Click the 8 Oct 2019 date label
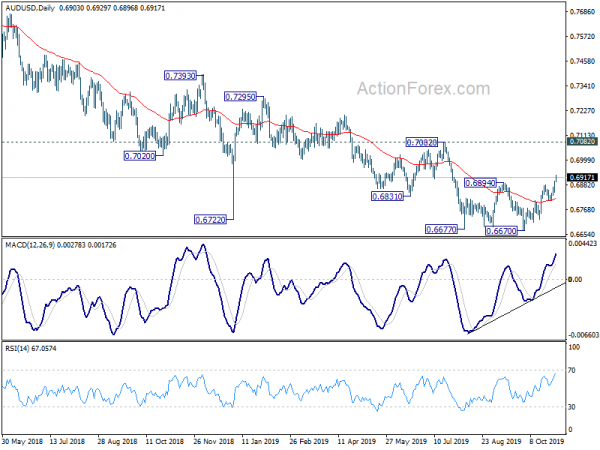This screenshot has height=450, width=600. click(547, 442)
